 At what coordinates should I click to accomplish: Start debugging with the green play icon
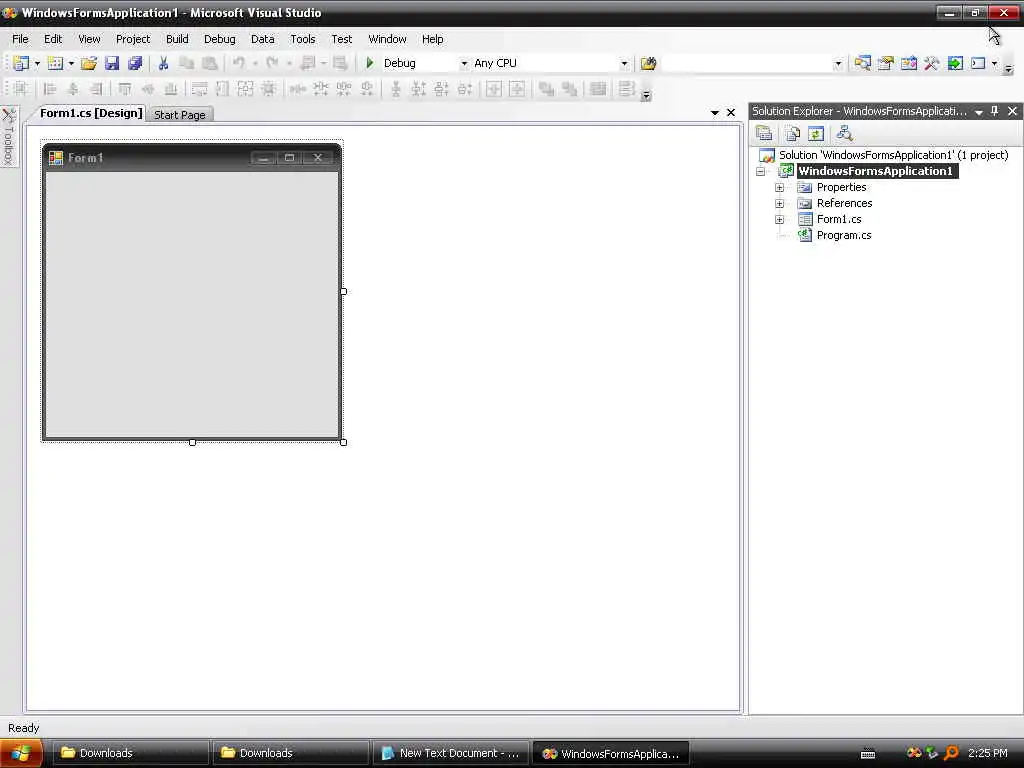[x=370, y=63]
